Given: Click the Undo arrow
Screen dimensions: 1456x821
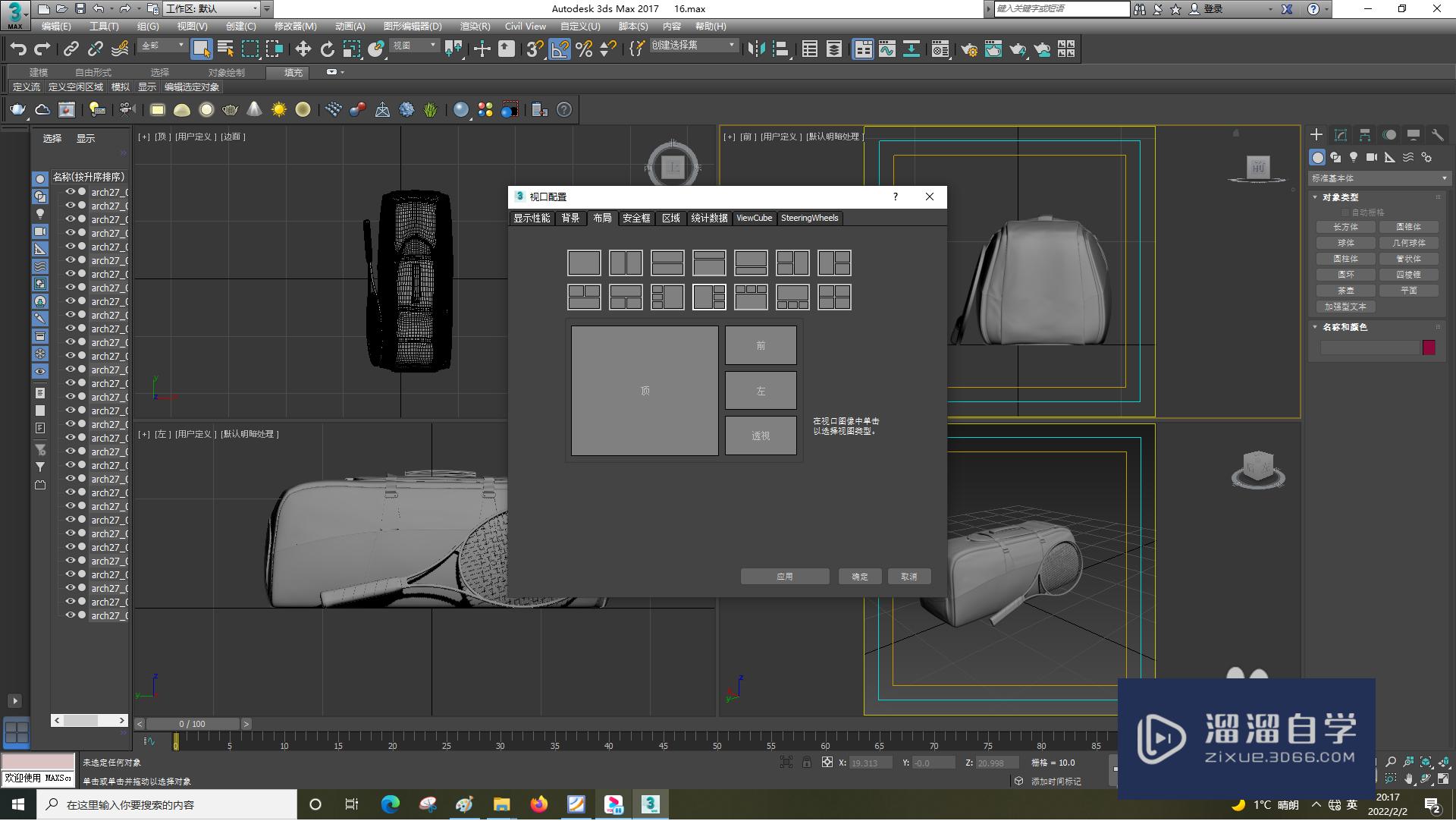Looking at the screenshot, I should pos(18,49).
